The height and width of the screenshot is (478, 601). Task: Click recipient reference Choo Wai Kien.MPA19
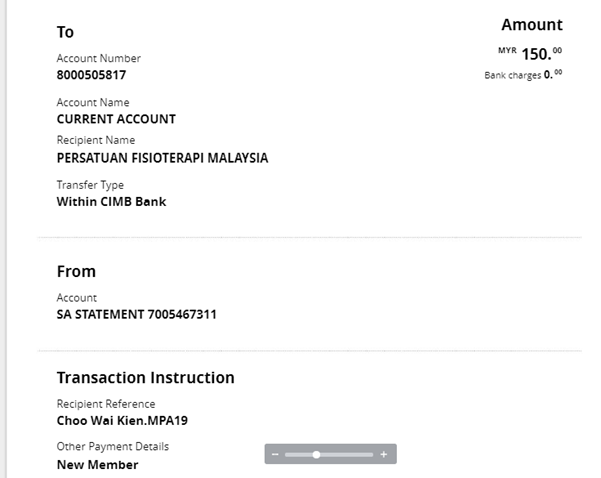(122, 421)
